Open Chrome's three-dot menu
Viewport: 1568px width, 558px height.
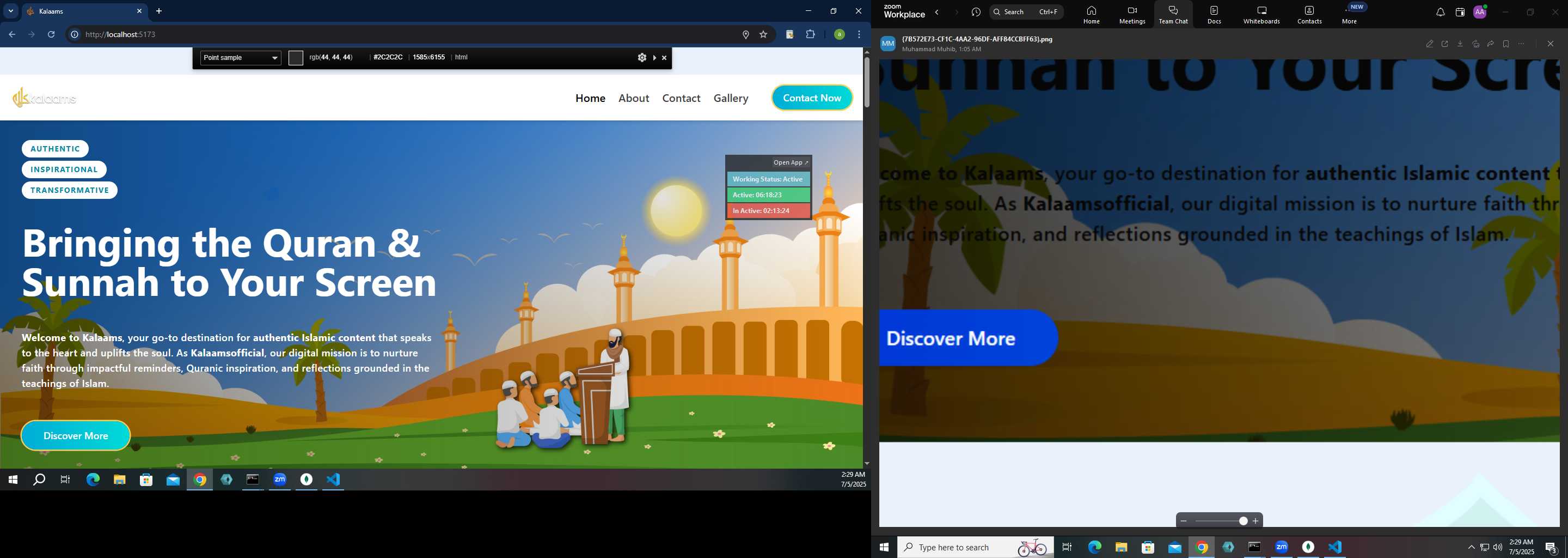point(859,35)
